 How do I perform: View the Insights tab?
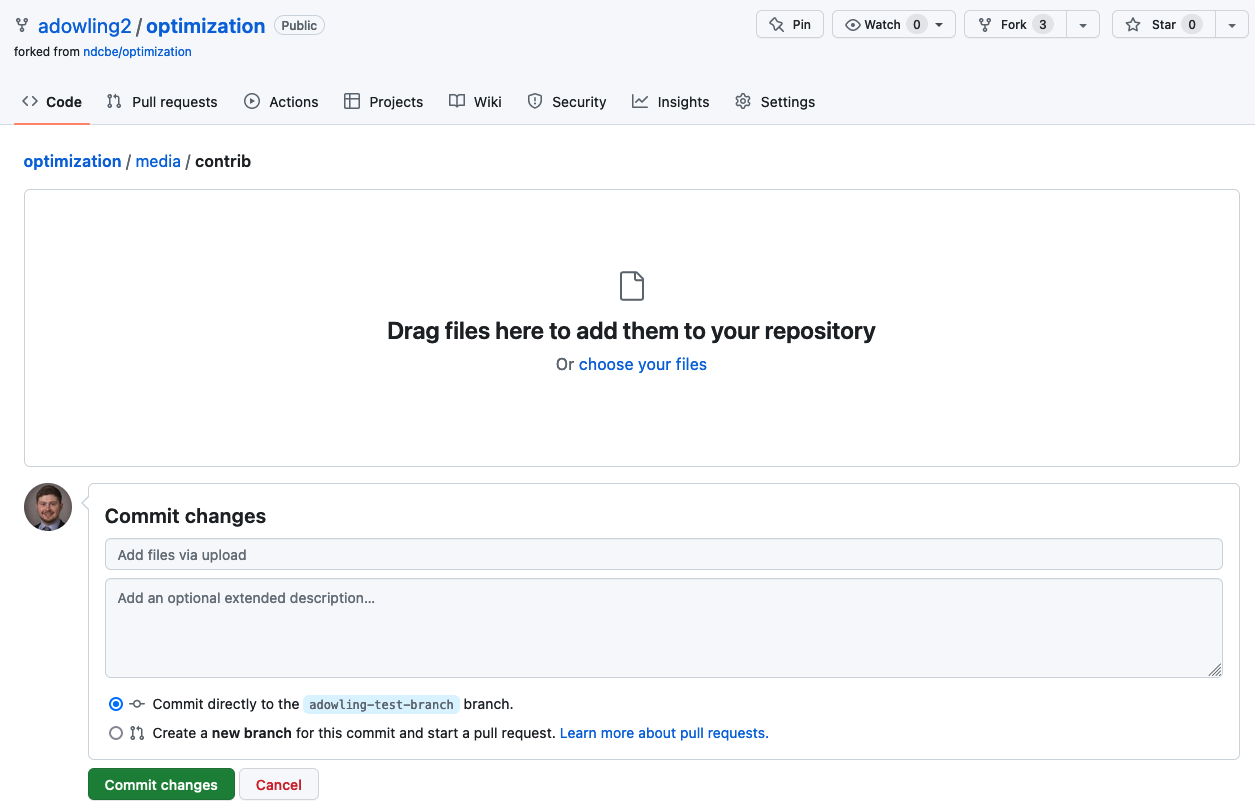tap(670, 102)
